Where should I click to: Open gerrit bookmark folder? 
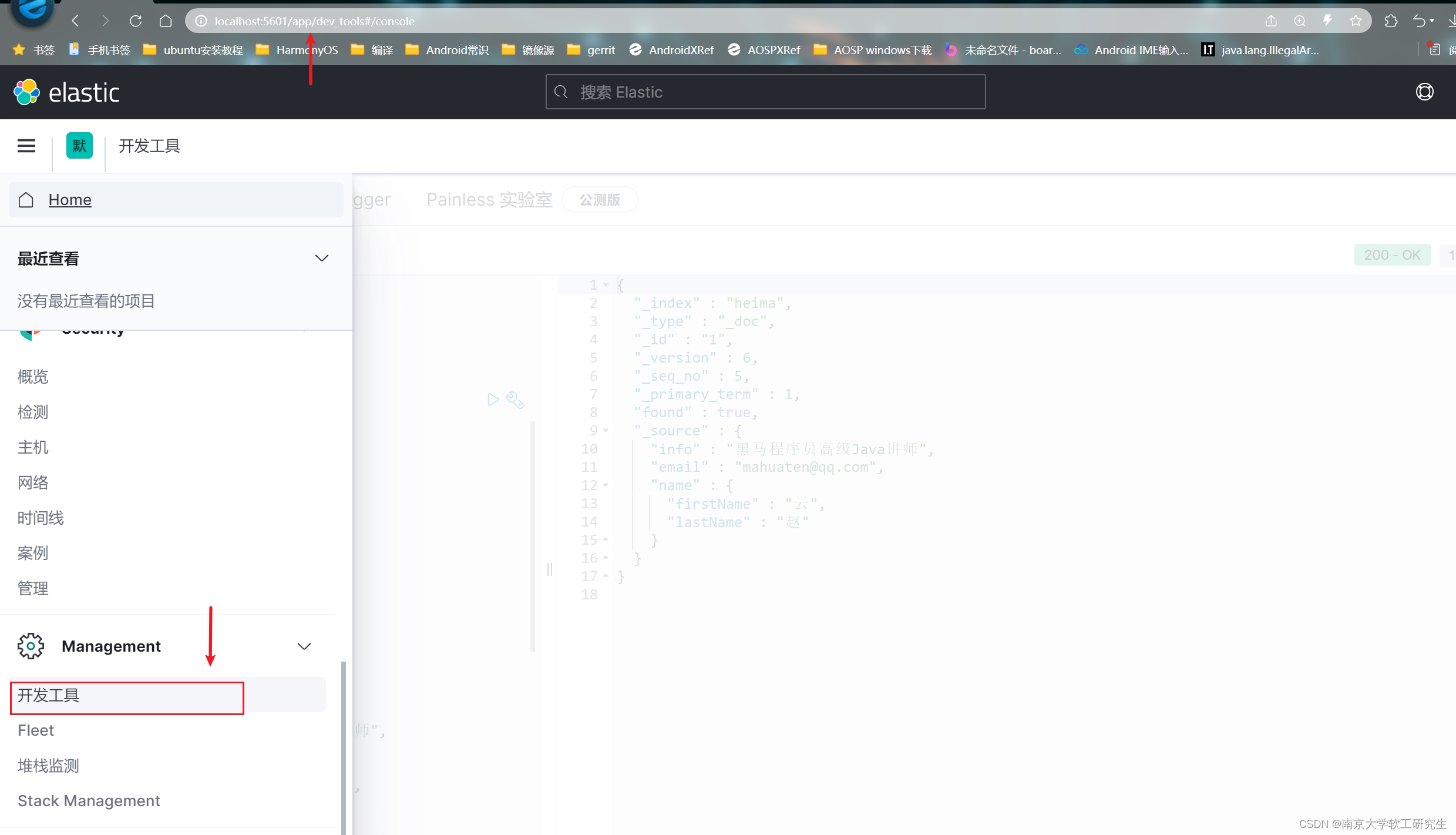591,50
